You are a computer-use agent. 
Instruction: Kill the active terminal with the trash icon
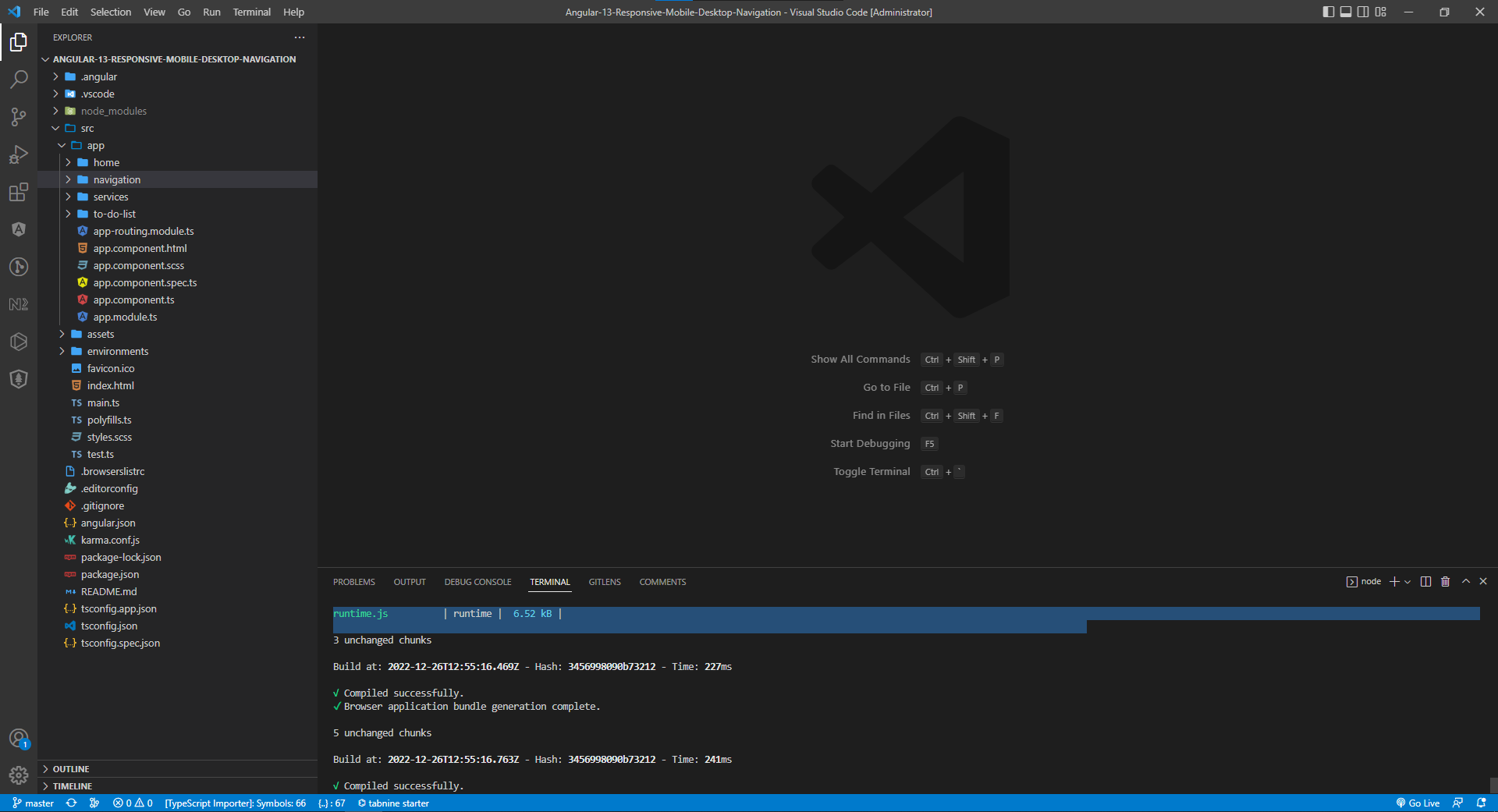(x=1445, y=581)
